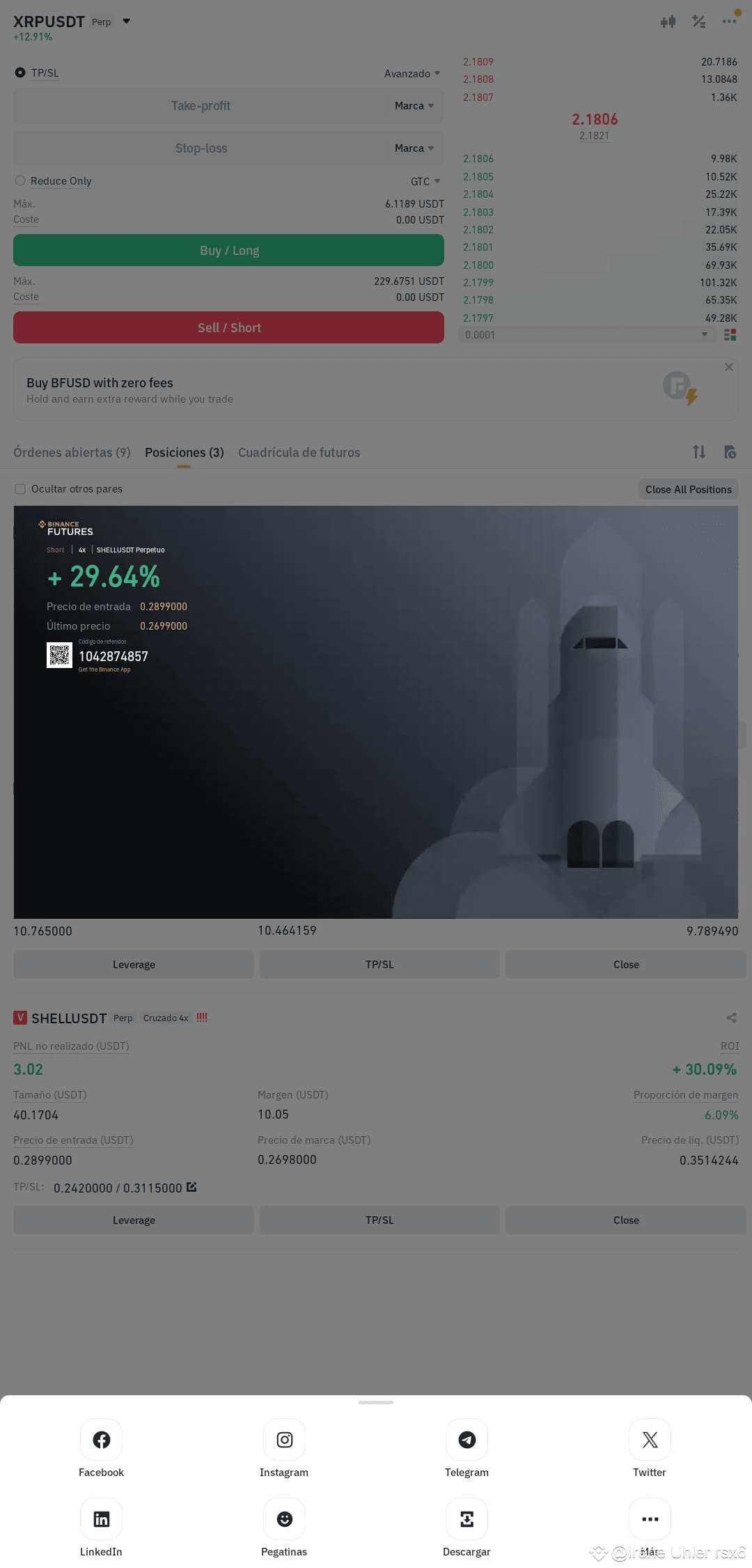This screenshot has width=752, height=1568.
Task: Share to Facebook
Action: point(101,1439)
